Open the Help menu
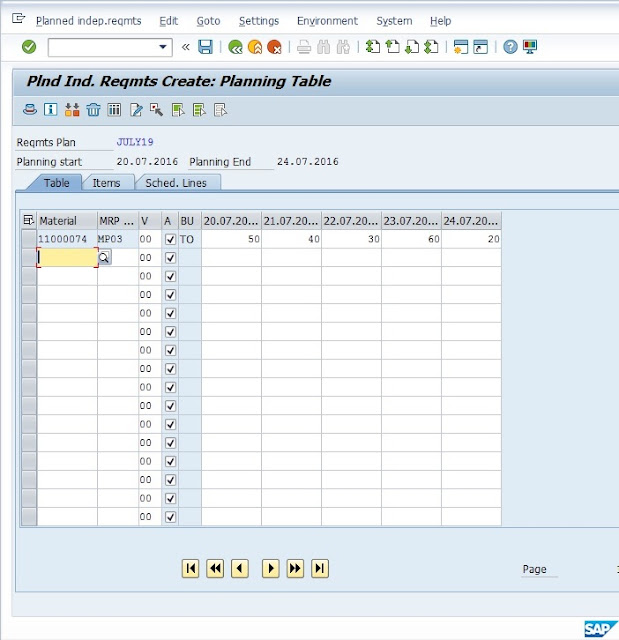The width and height of the screenshot is (619, 640). [440, 21]
